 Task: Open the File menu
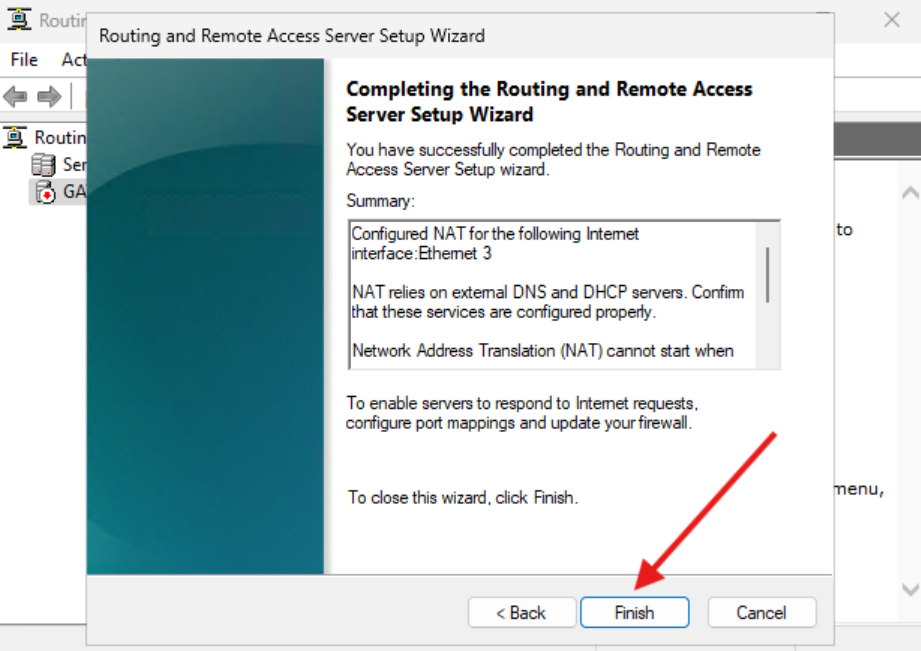[x=24, y=60]
